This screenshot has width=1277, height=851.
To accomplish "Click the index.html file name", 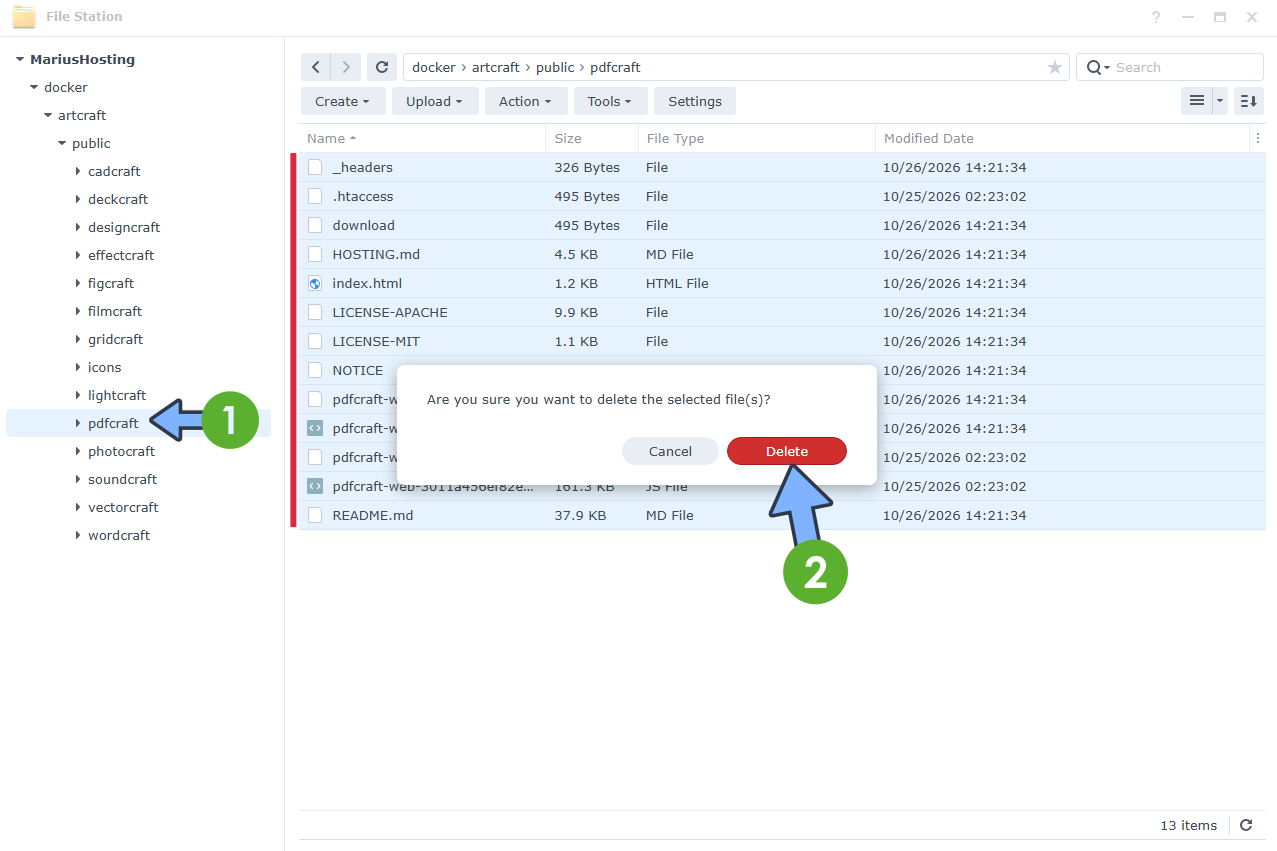I will [x=367, y=283].
